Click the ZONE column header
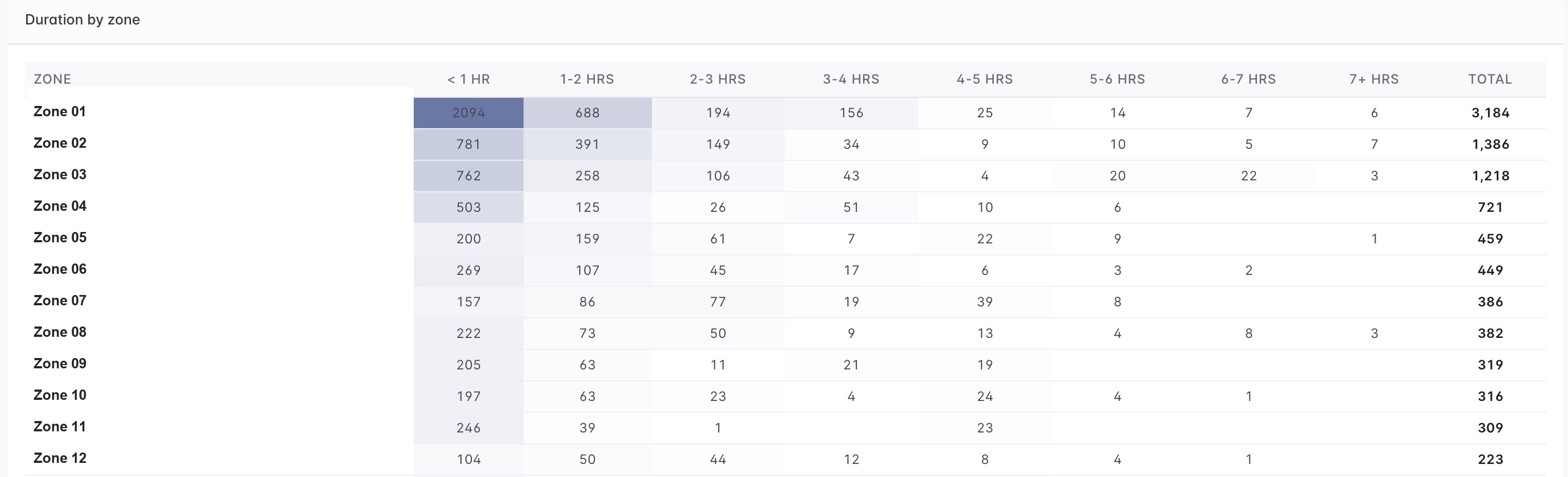 point(52,79)
